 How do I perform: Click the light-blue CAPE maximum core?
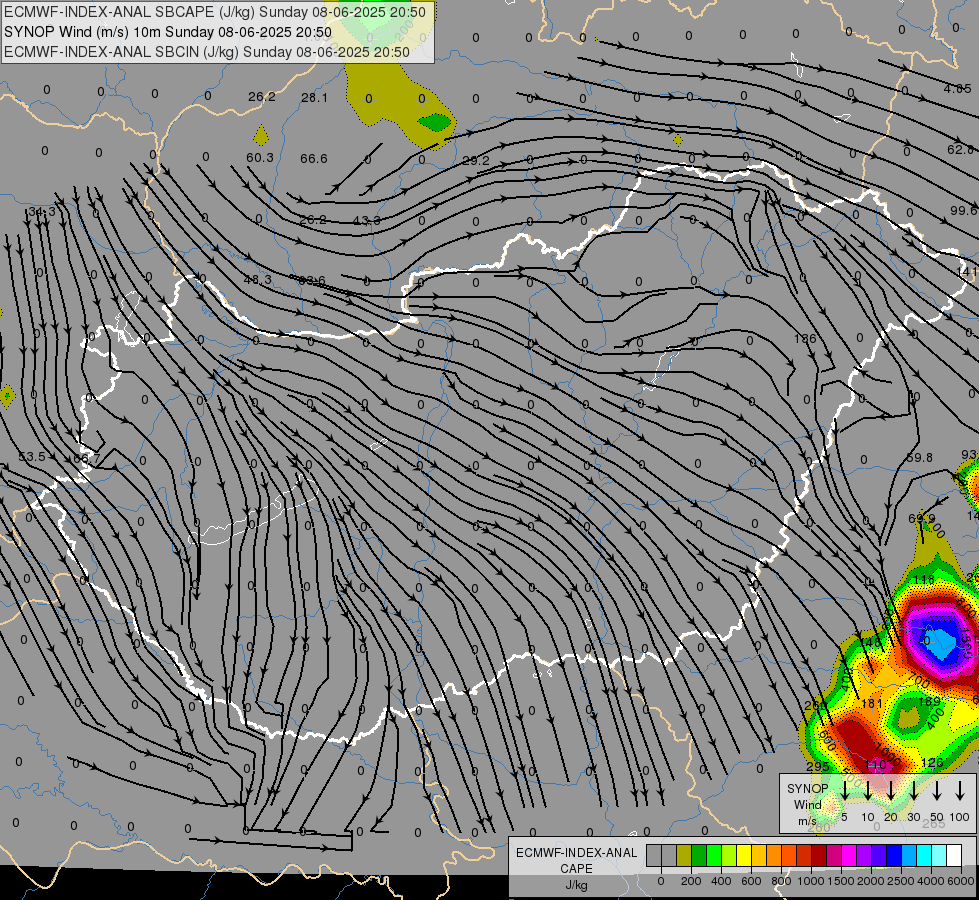coord(940,645)
